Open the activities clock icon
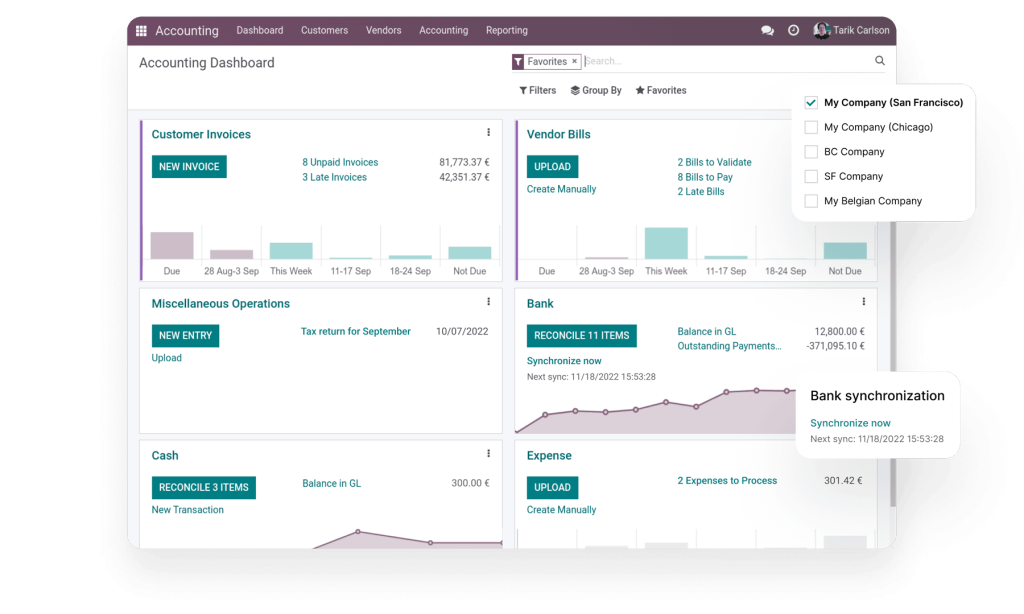 tap(793, 31)
